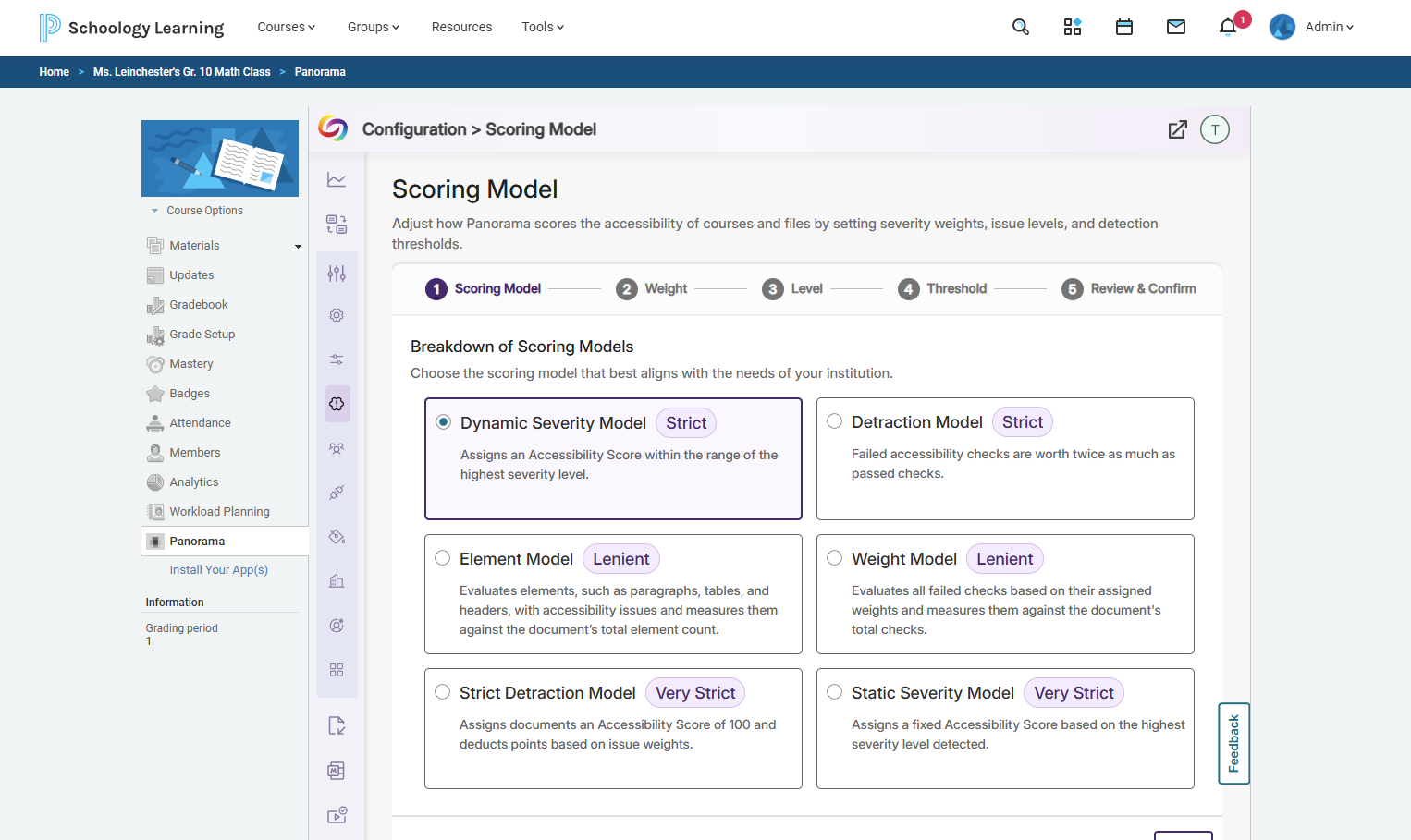1411x840 pixels.
Task: Open the messages envelope icon
Action: point(1175,27)
